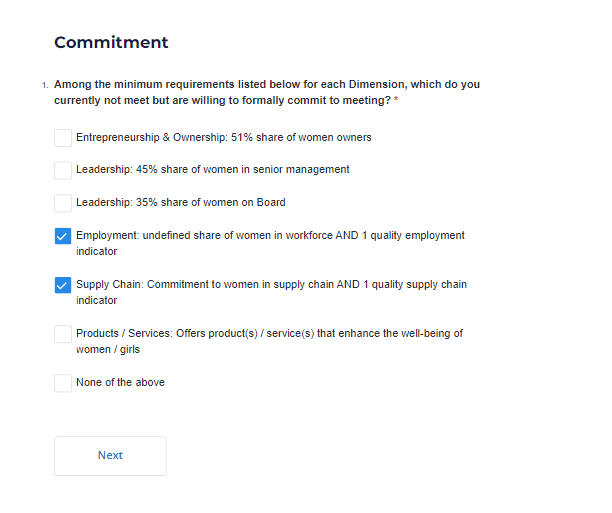The width and height of the screenshot is (612, 513).
Task: Click the label text '51% share of women owners'
Action: [x=301, y=137]
